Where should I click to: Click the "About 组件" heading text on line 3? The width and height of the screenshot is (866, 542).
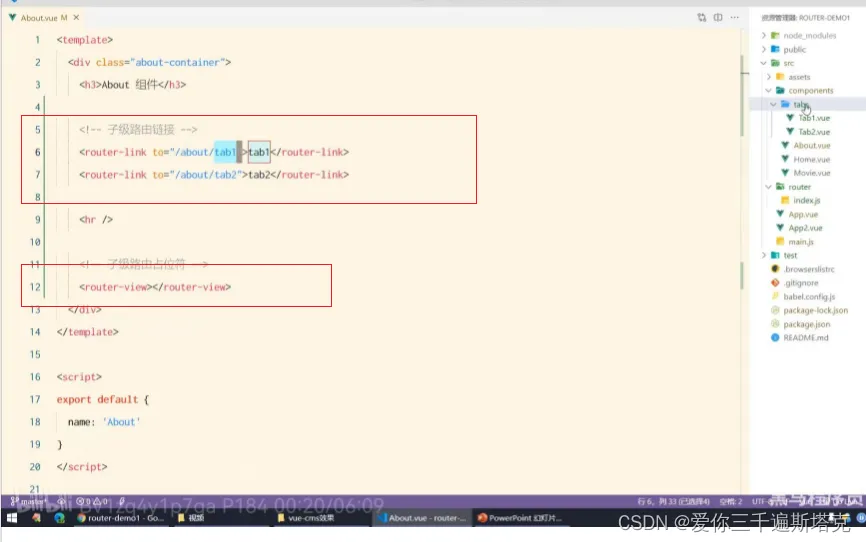click(130, 85)
